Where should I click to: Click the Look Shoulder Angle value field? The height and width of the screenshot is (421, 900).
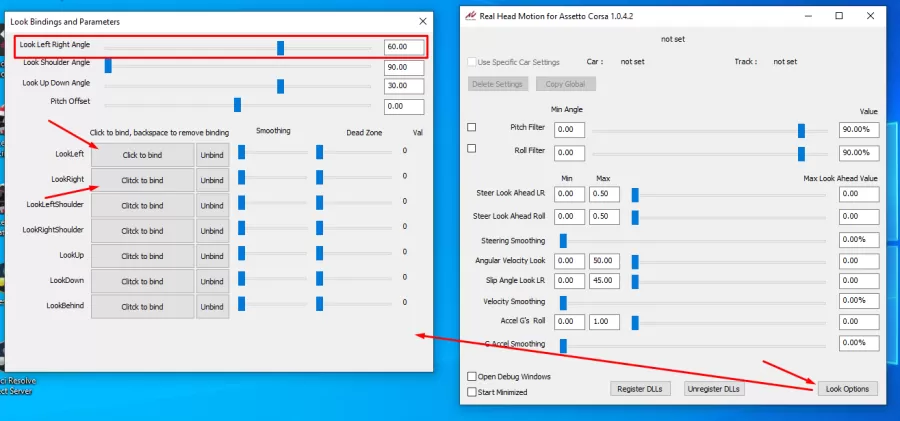[x=404, y=68]
